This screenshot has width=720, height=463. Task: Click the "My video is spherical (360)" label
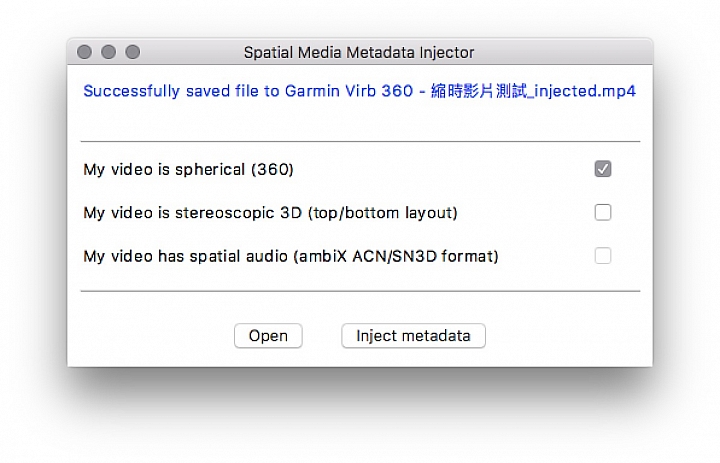[188, 170]
